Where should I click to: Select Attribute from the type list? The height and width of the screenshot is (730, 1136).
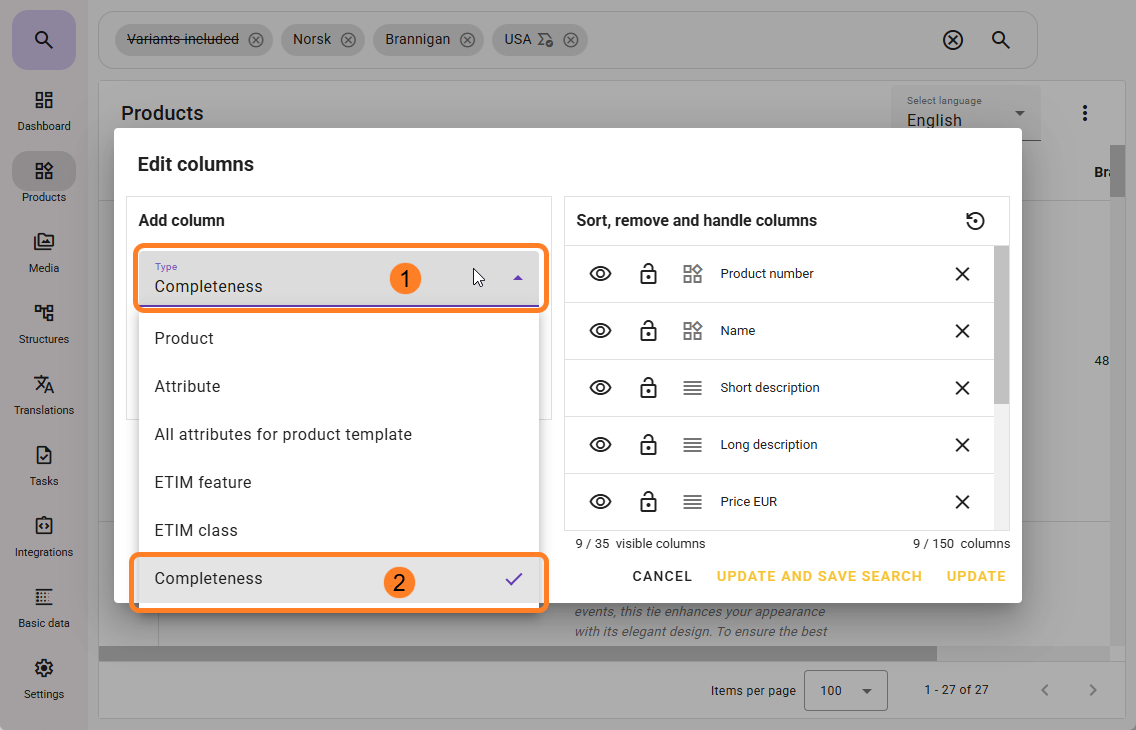187,386
